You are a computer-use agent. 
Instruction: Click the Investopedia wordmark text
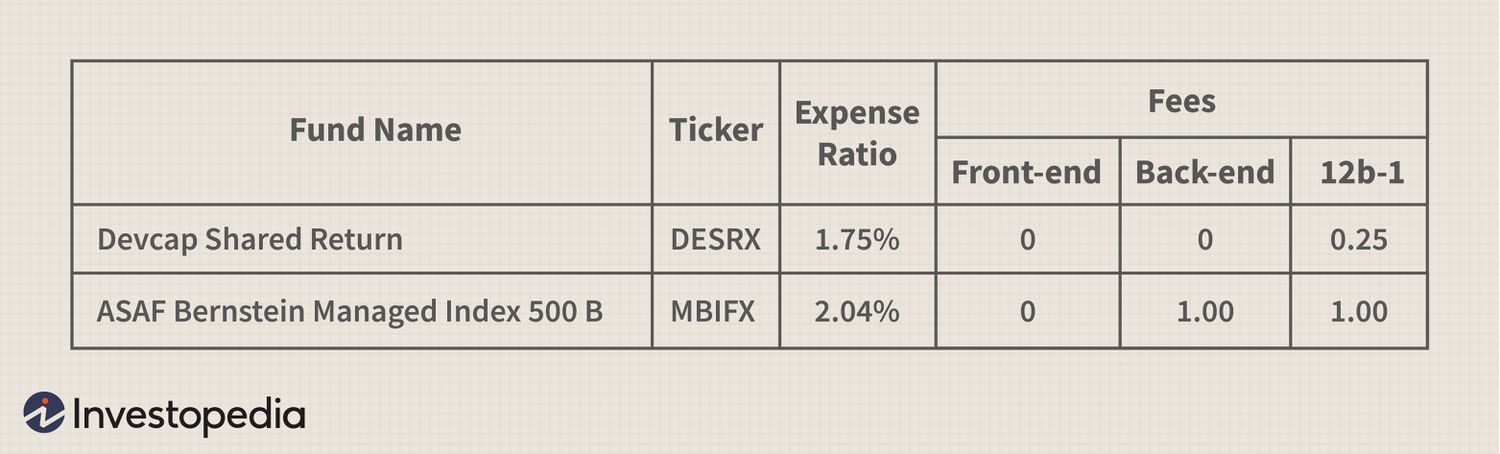coord(189,414)
